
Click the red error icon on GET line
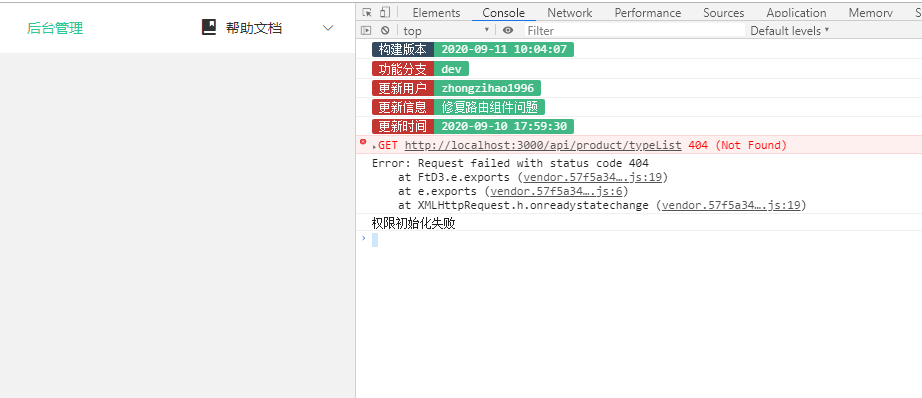[363, 142]
